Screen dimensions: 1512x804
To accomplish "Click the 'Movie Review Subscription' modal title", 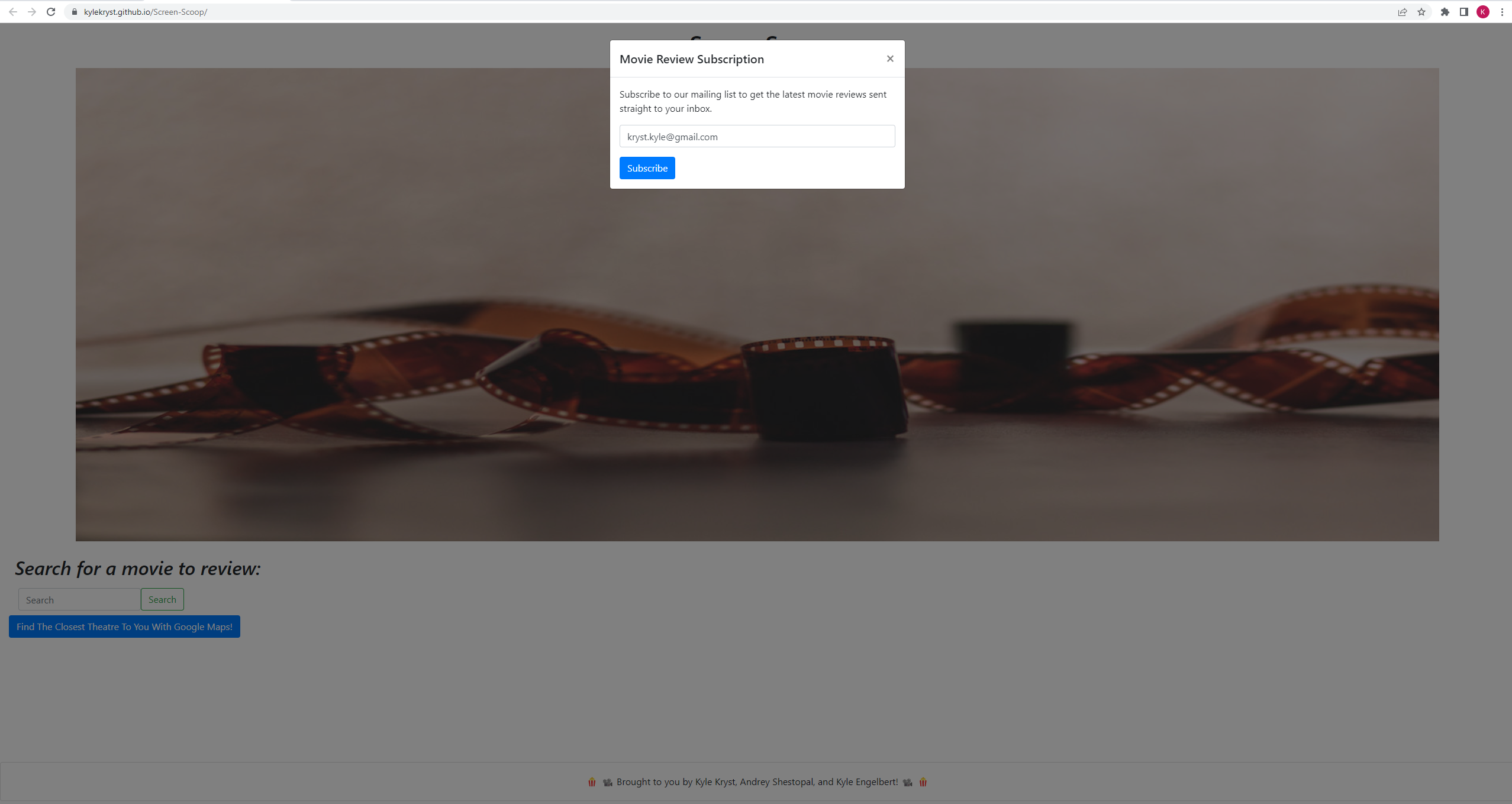I will click(691, 59).
